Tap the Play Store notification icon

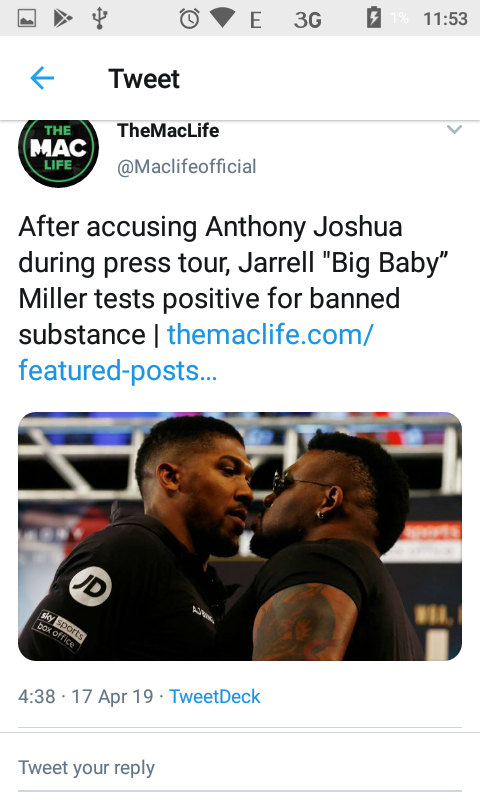(x=63, y=19)
